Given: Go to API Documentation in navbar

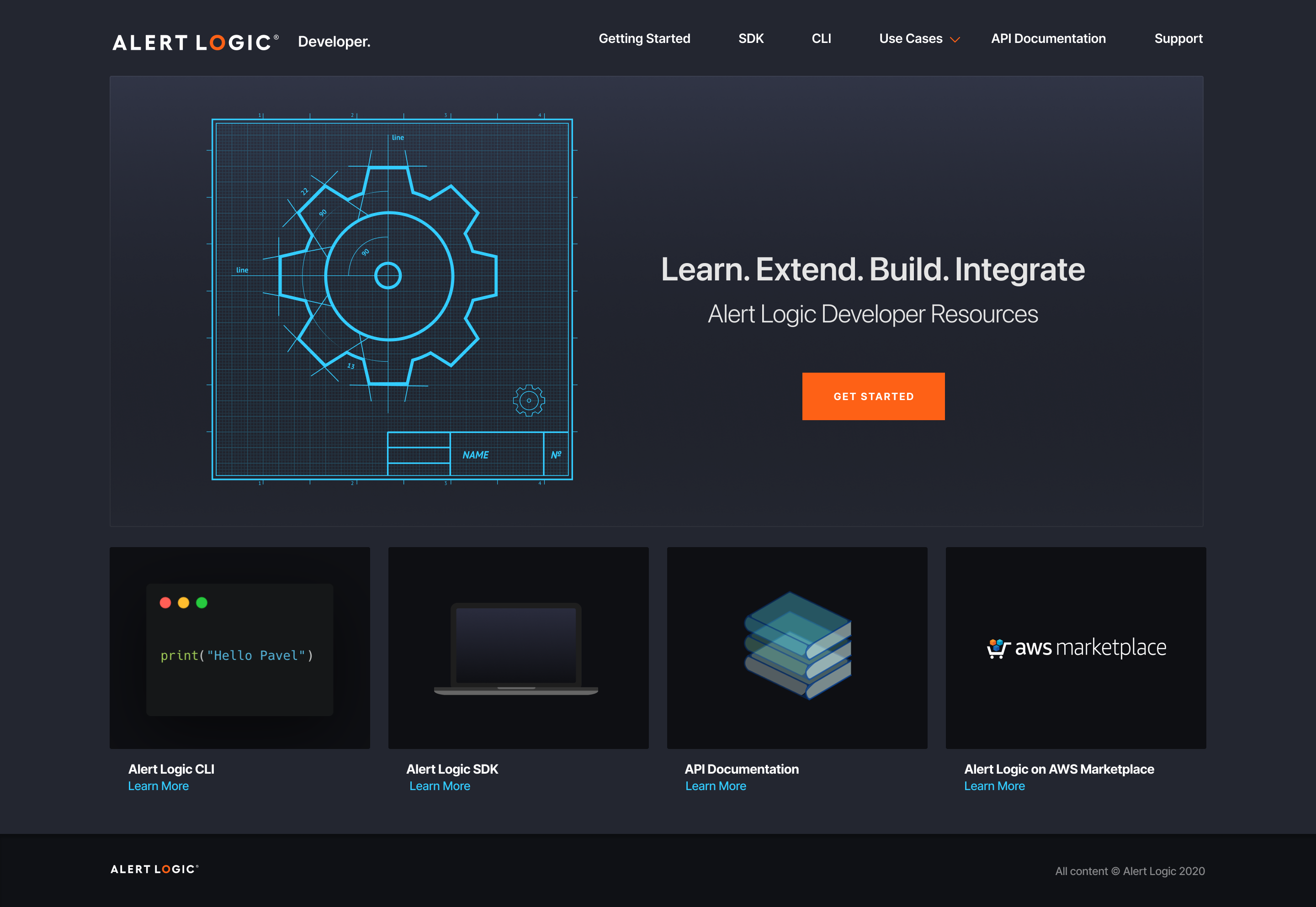Looking at the screenshot, I should point(1048,39).
